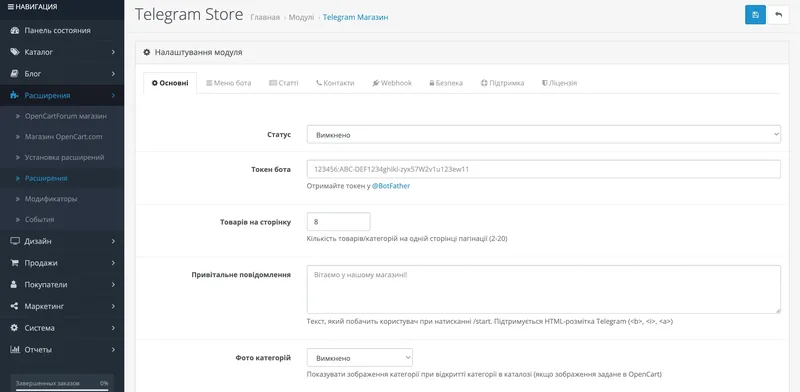Click the cart icon next to Продажи
The height and width of the screenshot is (392, 800).
pyautogui.click(x=15, y=263)
